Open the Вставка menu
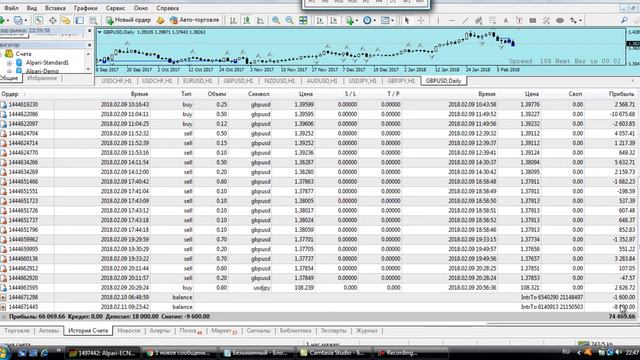Viewport: 640px width, 360px height. click(55, 8)
